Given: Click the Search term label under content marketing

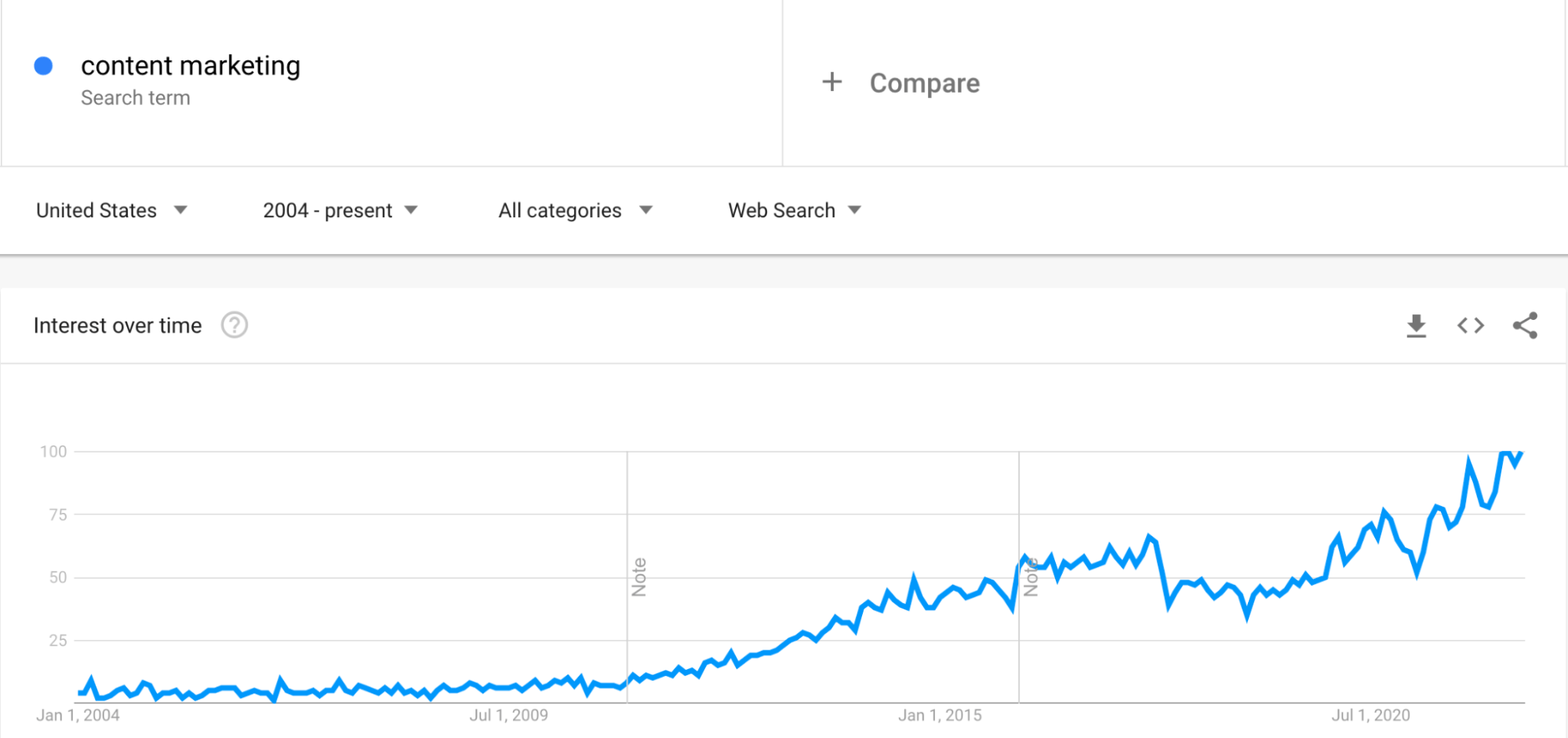Looking at the screenshot, I should coord(136,97).
